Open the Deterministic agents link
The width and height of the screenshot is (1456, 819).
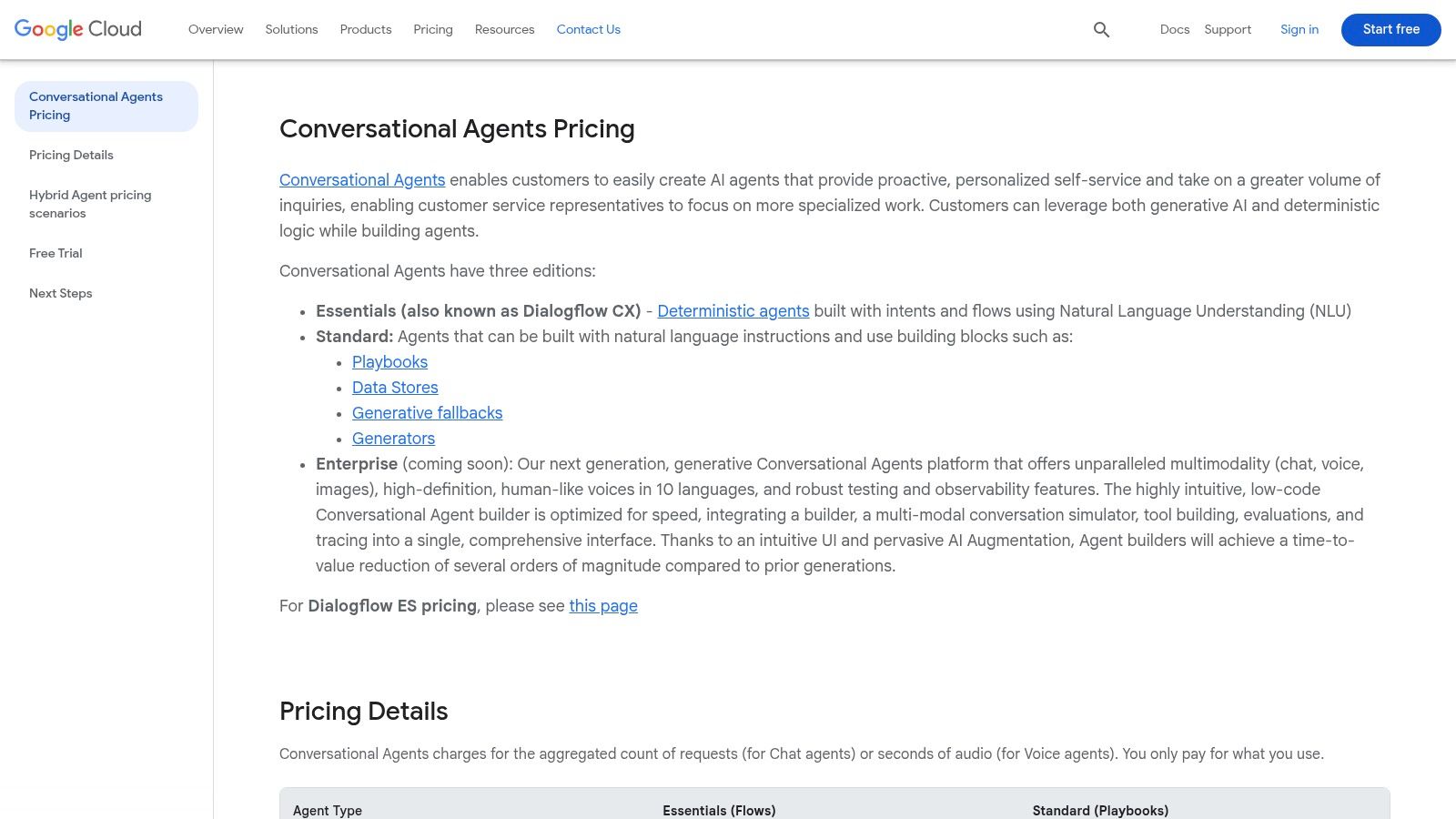[x=733, y=311]
